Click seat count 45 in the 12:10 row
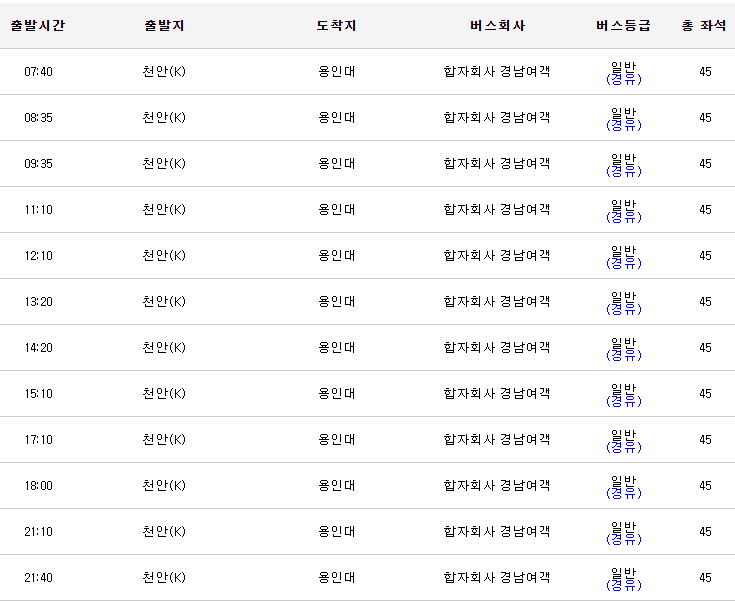This screenshot has height=602, width=735. click(x=705, y=256)
